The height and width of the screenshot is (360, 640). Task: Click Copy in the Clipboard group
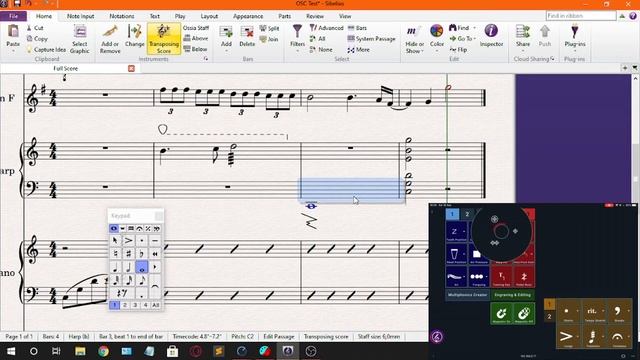tap(37, 38)
